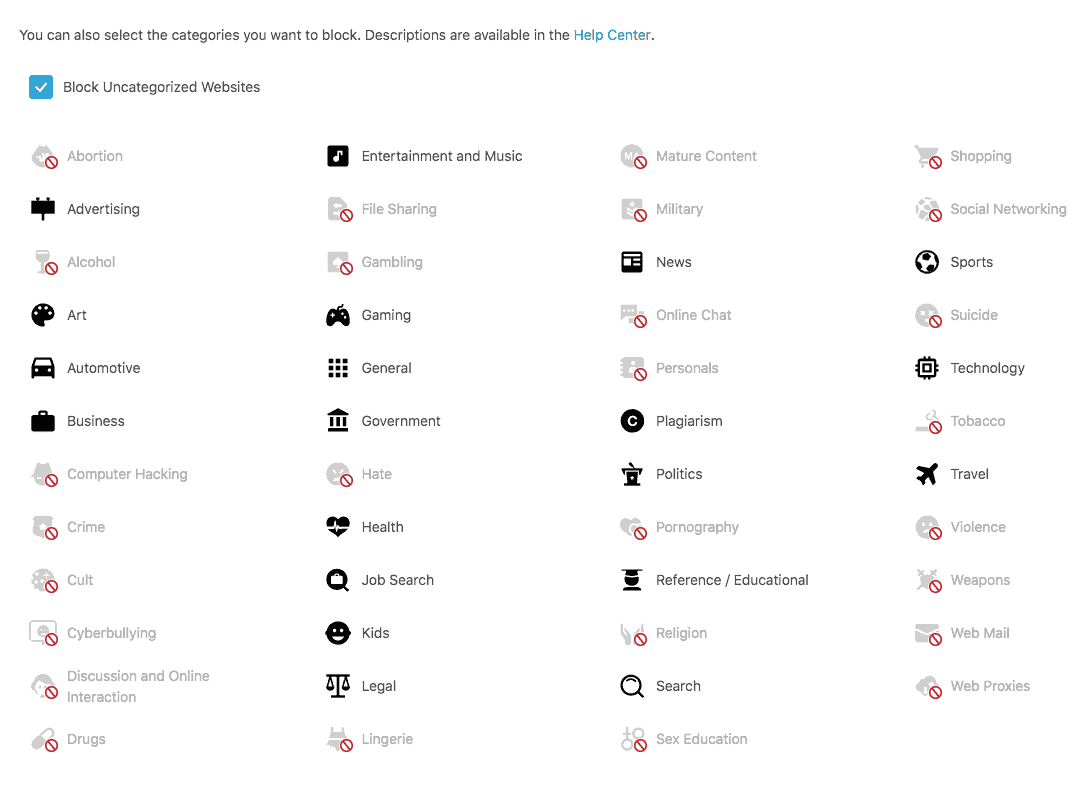Select the Travel airplane icon
Image resolution: width=1087 pixels, height=796 pixels.
pyautogui.click(x=926, y=473)
